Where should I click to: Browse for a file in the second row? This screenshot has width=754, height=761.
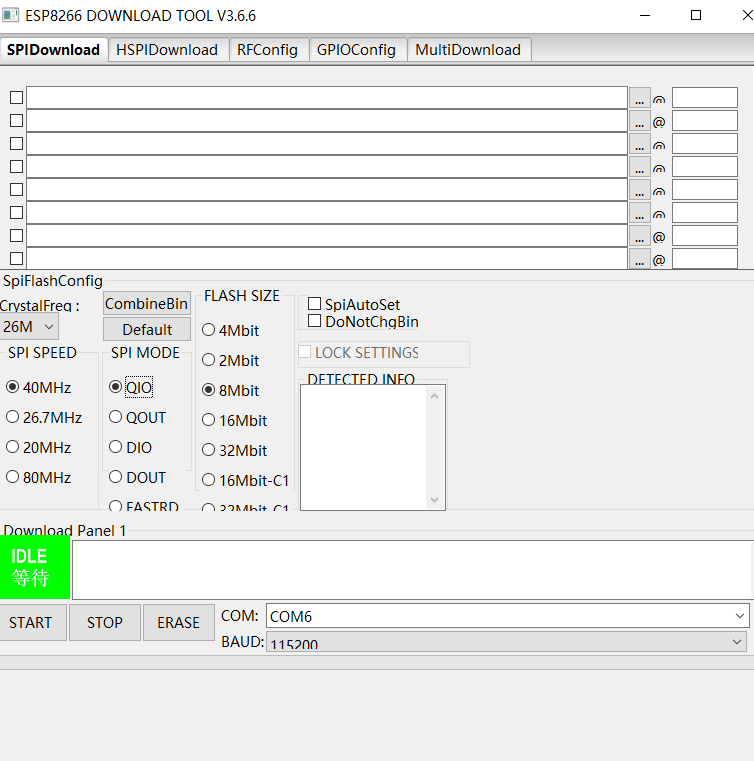pyautogui.click(x=639, y=121)
